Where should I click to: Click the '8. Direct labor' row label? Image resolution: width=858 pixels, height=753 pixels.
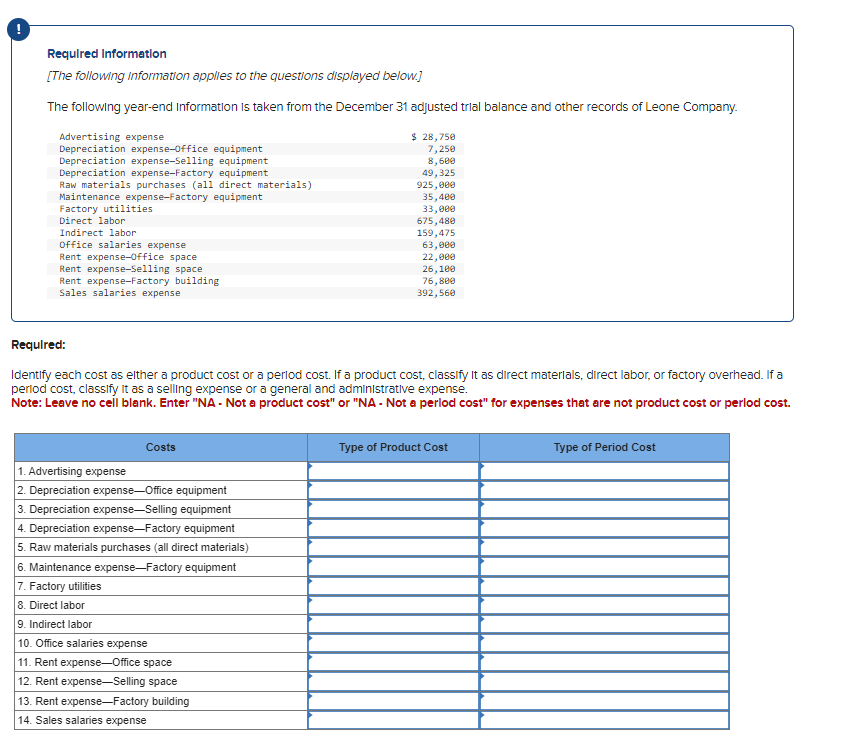[51, 605]
